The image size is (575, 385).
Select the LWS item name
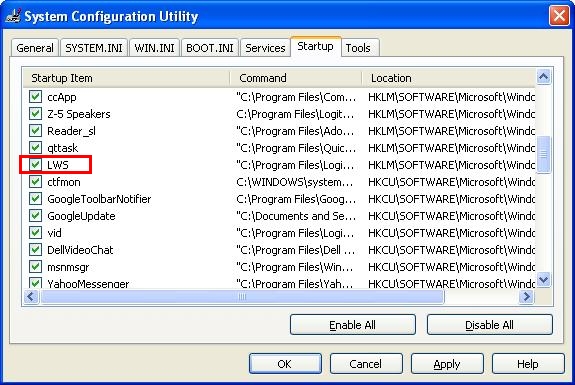pos(58,165)
